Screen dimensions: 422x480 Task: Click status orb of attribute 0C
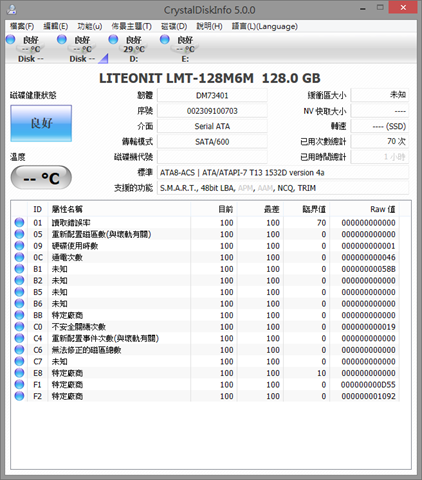[x=19, y=257]
